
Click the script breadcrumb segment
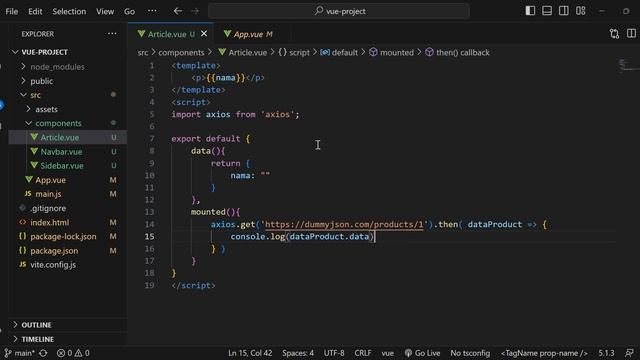(294, 53)
